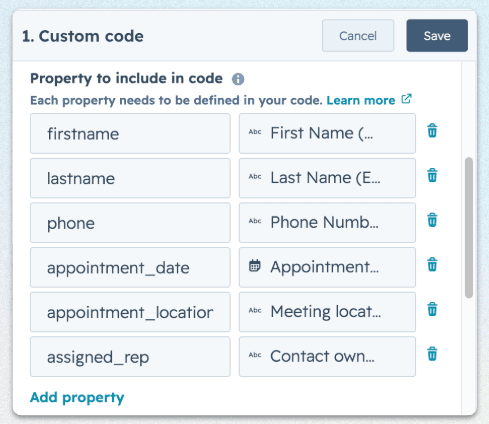Save the custom code action
Image resolution: width=489 pixels, height=424 pixels.
pos(437,36)
